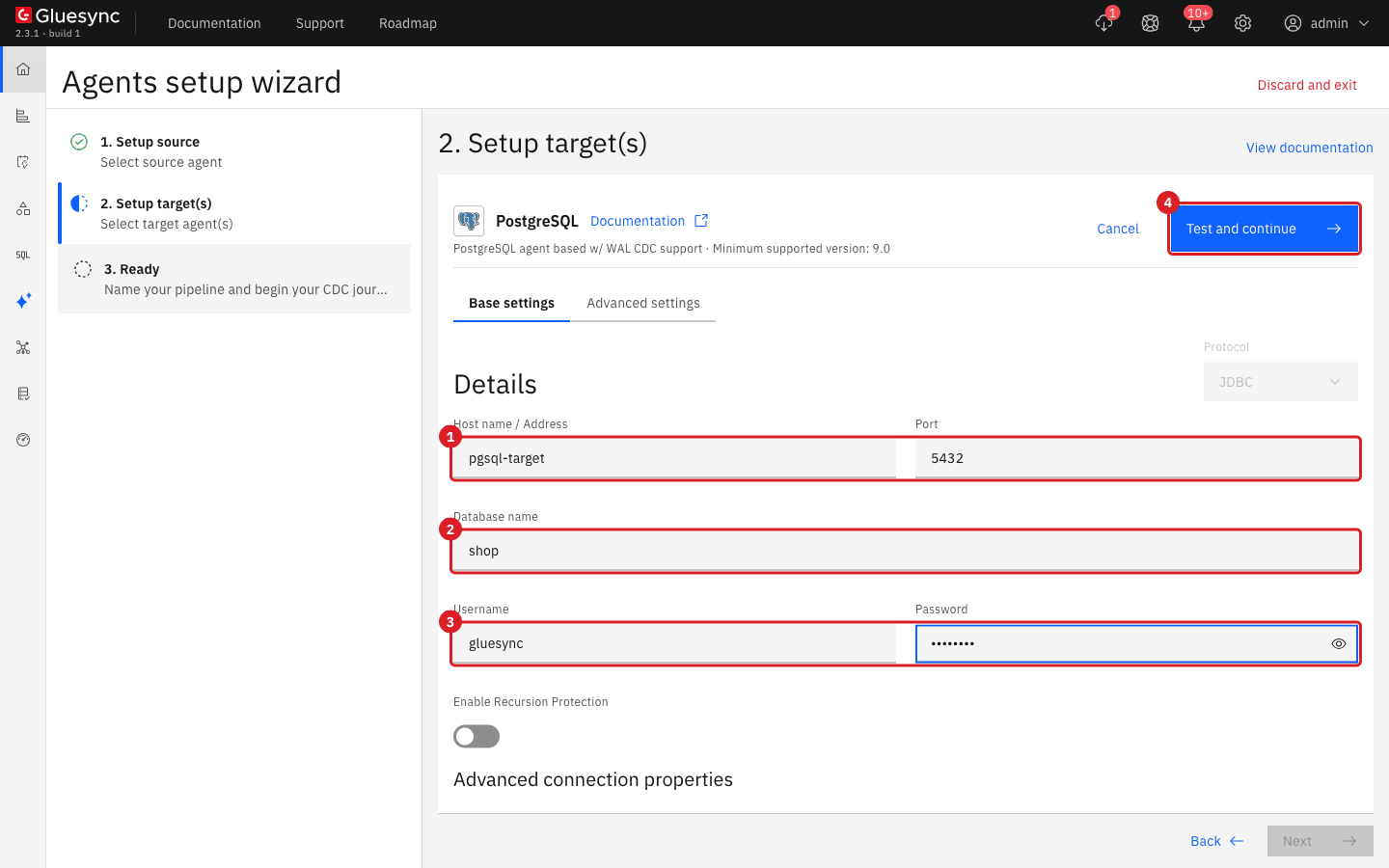Viewport: 1389px width, 868px height.
Task: Open the SQL icon in the sidebar
Action: (x=23, y=255)
